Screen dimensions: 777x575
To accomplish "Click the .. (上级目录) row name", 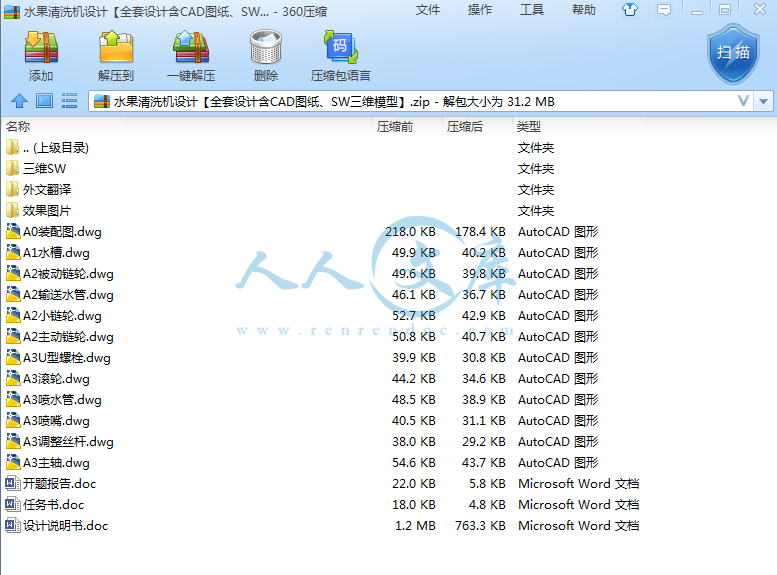I will tap(56, 148).
